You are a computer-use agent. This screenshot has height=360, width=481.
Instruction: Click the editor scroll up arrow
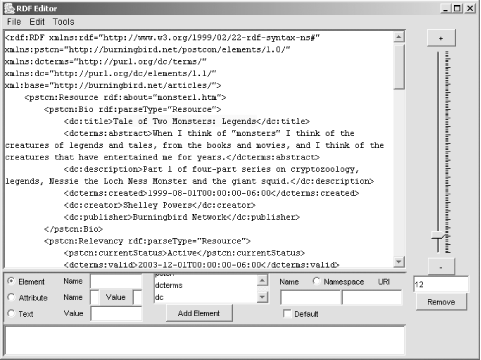coord(399,37)
